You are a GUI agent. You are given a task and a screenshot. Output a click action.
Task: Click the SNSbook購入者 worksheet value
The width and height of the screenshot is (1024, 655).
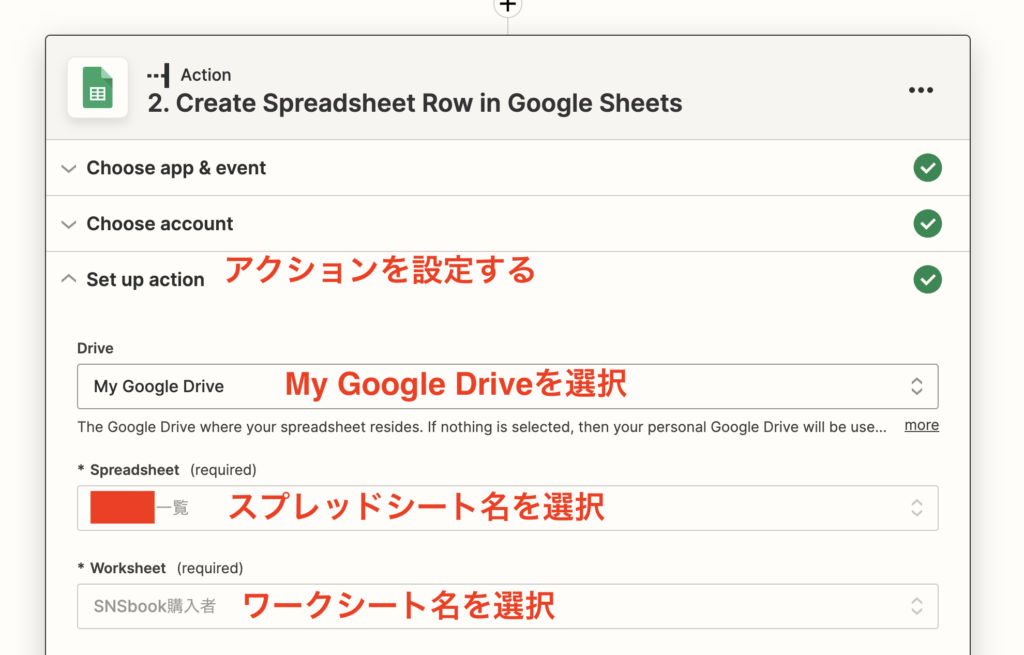(x=155, y=606)
